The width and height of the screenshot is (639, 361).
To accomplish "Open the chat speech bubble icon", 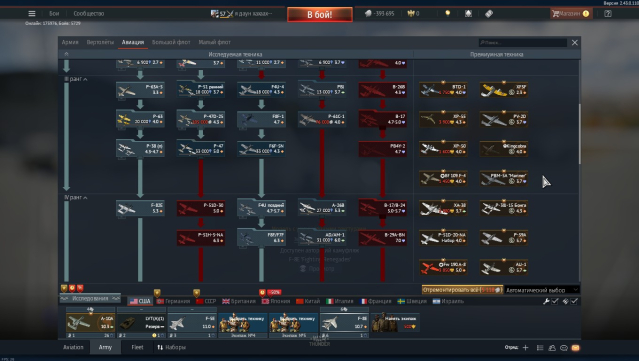I will [x=564, y=348].
